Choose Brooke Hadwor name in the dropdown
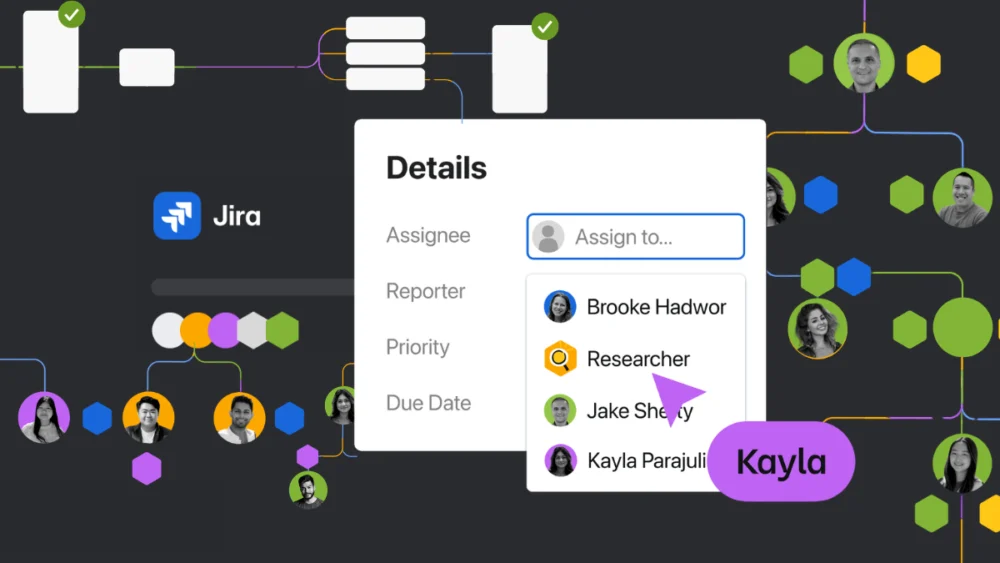This screenshot has width=1000, height=563. [656, 307]
